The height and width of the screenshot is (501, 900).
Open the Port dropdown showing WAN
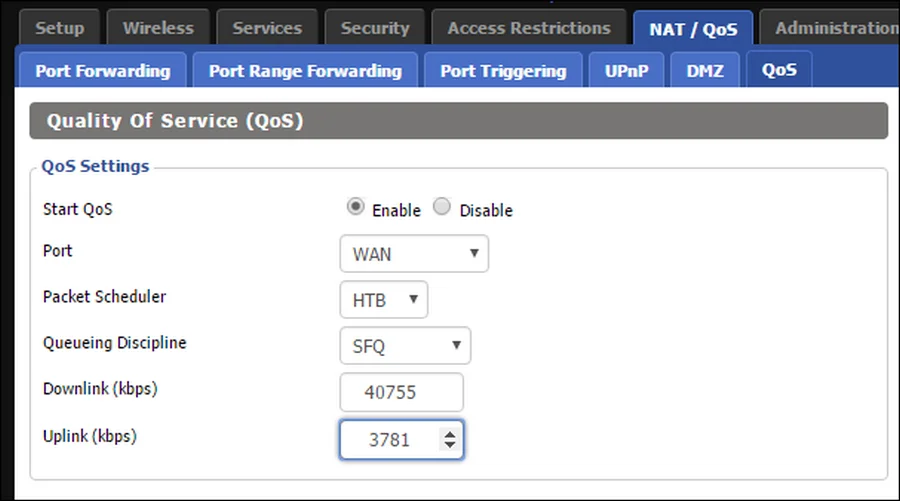coord(414,254)
